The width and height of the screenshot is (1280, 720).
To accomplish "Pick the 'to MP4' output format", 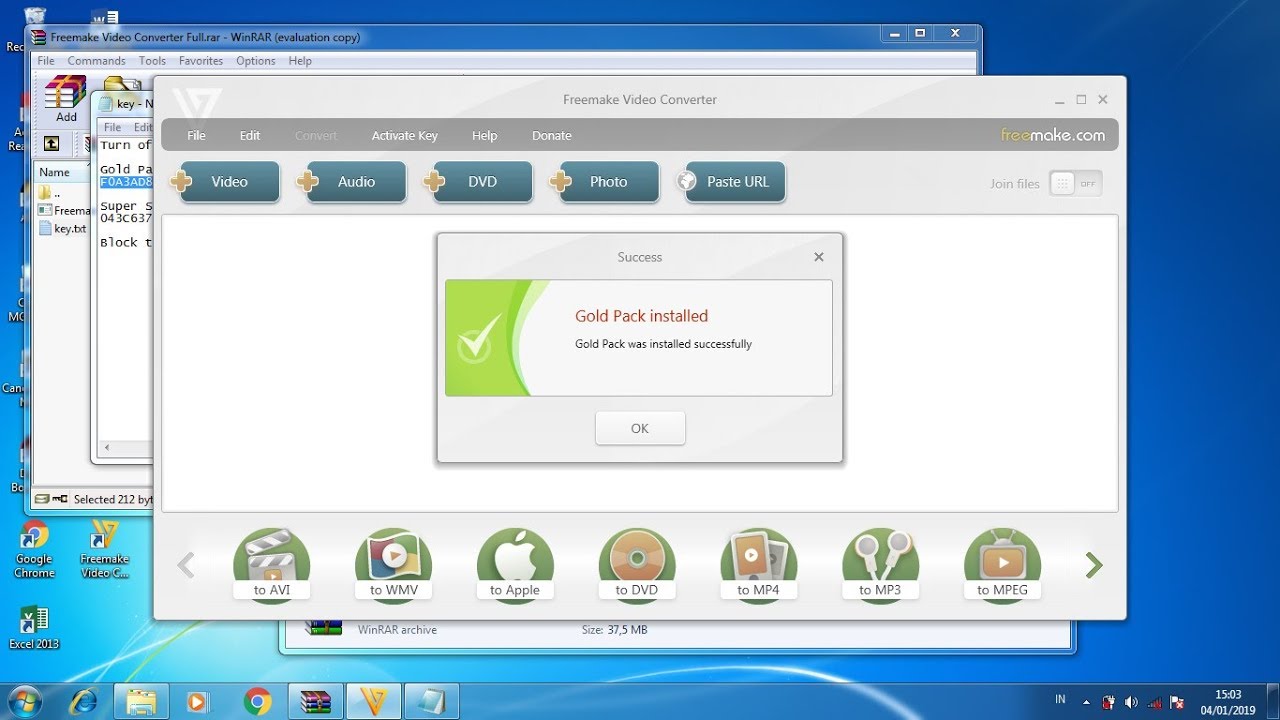I will (x=758, y=565).
